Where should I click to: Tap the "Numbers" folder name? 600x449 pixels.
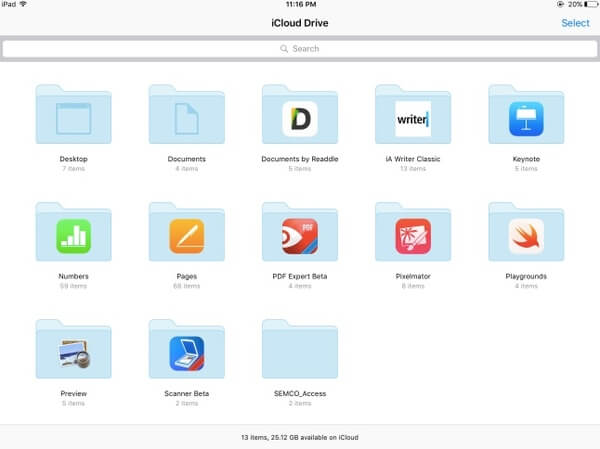[73, 276]
